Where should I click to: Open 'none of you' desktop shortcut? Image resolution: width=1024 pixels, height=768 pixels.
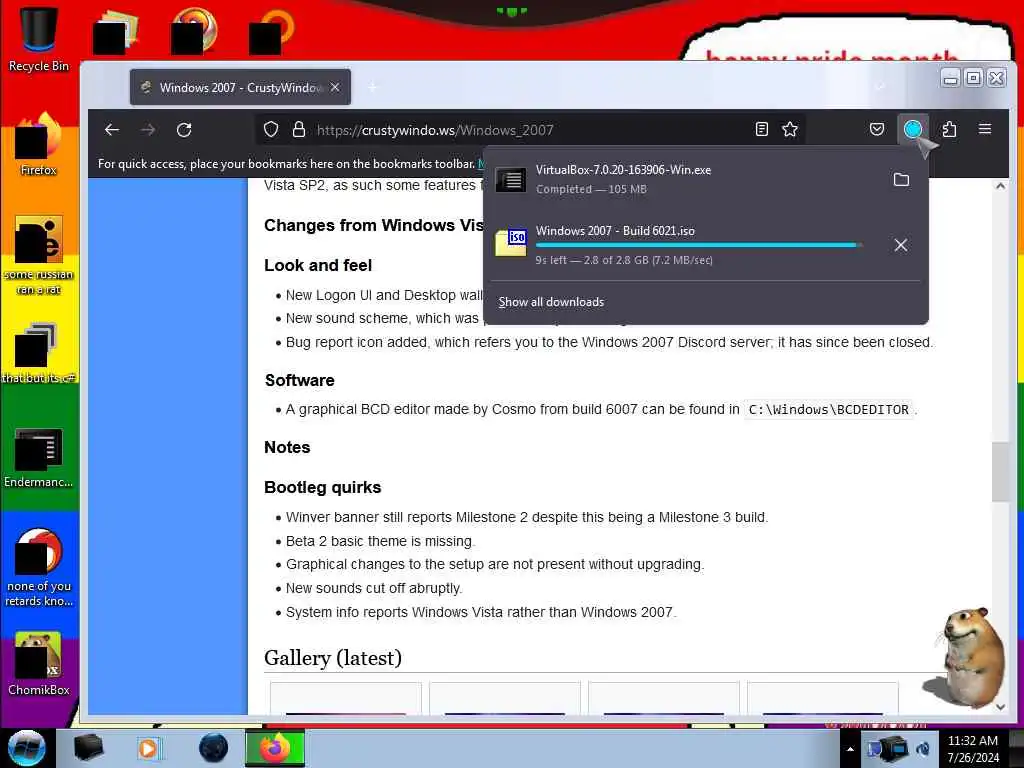(39, 567)
